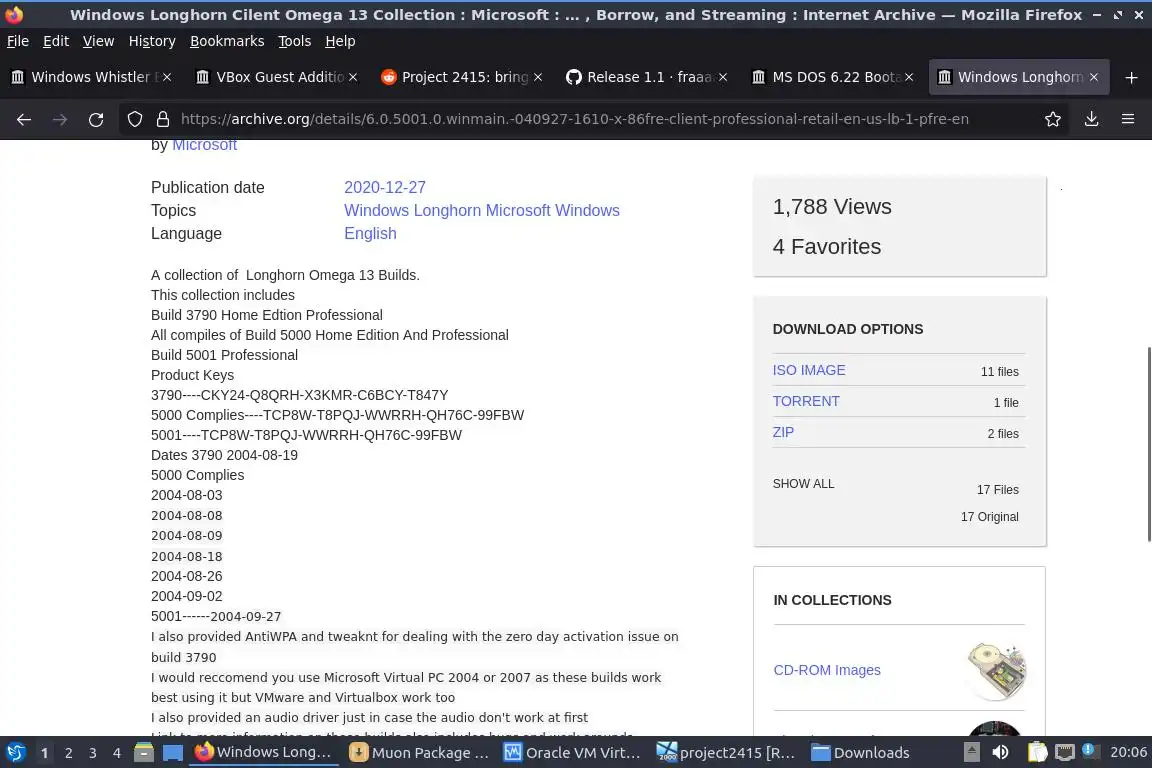
Task: Open the TORRENT download link
Action: point(806,401)
